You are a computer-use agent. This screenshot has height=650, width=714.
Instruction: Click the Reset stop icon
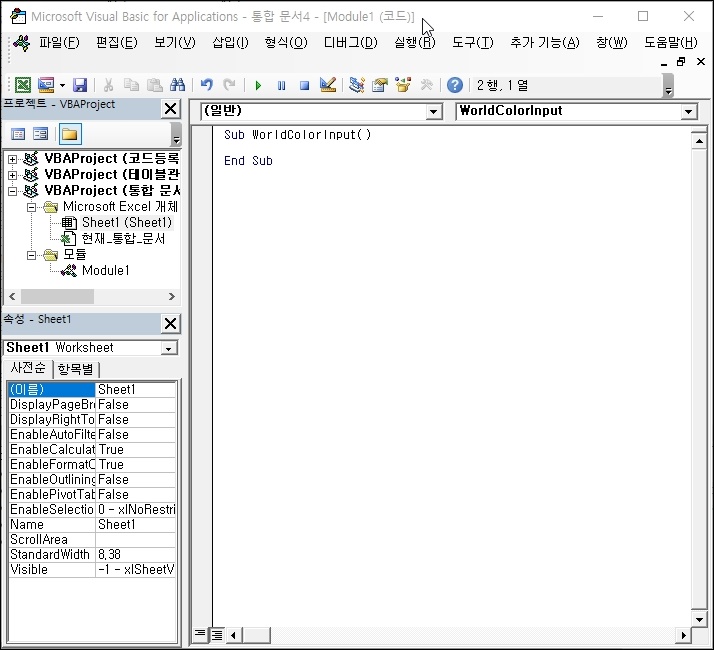[305, 86]
